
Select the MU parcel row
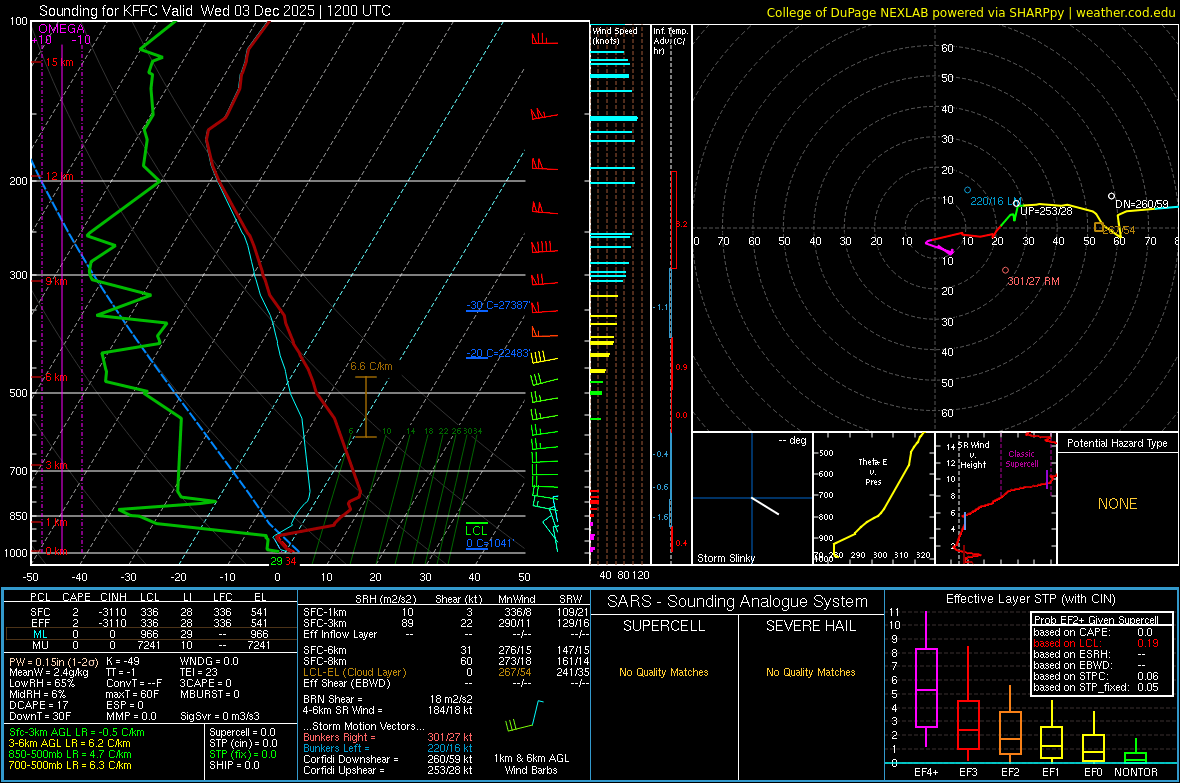[150, 644]
